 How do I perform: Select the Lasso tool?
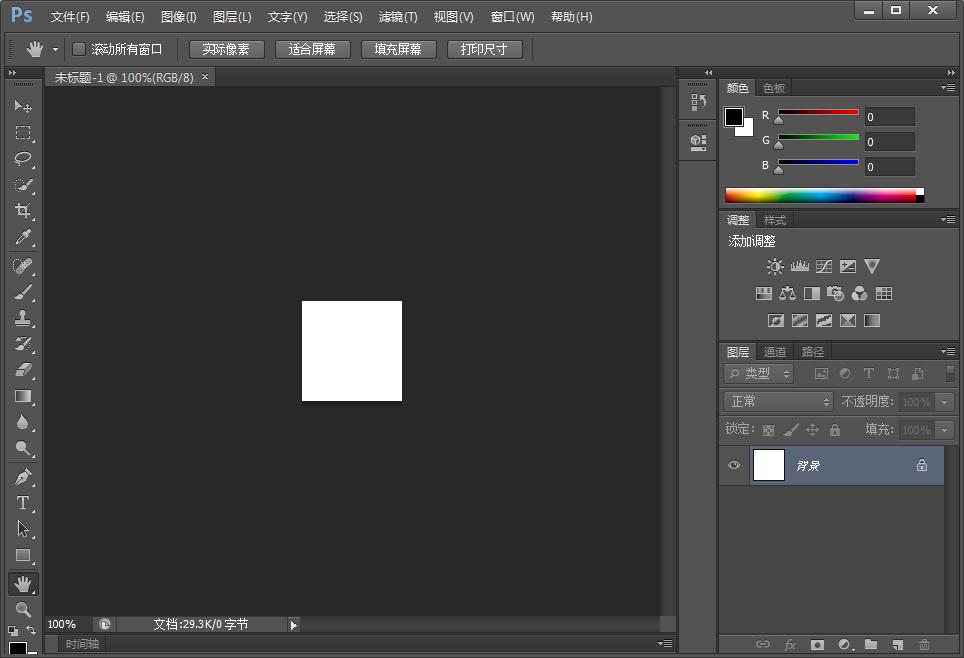coord(23,159)
